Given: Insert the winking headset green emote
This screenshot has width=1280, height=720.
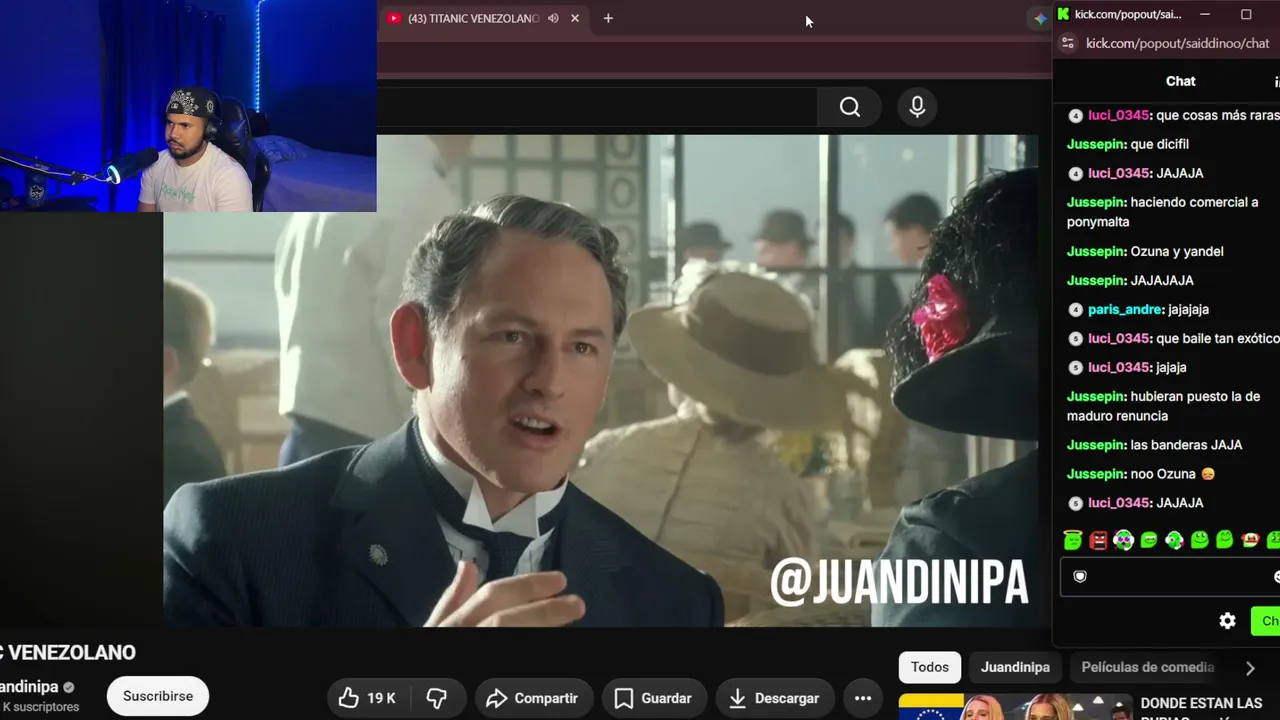Looking at the screenshot, I should click(x=1174, y=541).
